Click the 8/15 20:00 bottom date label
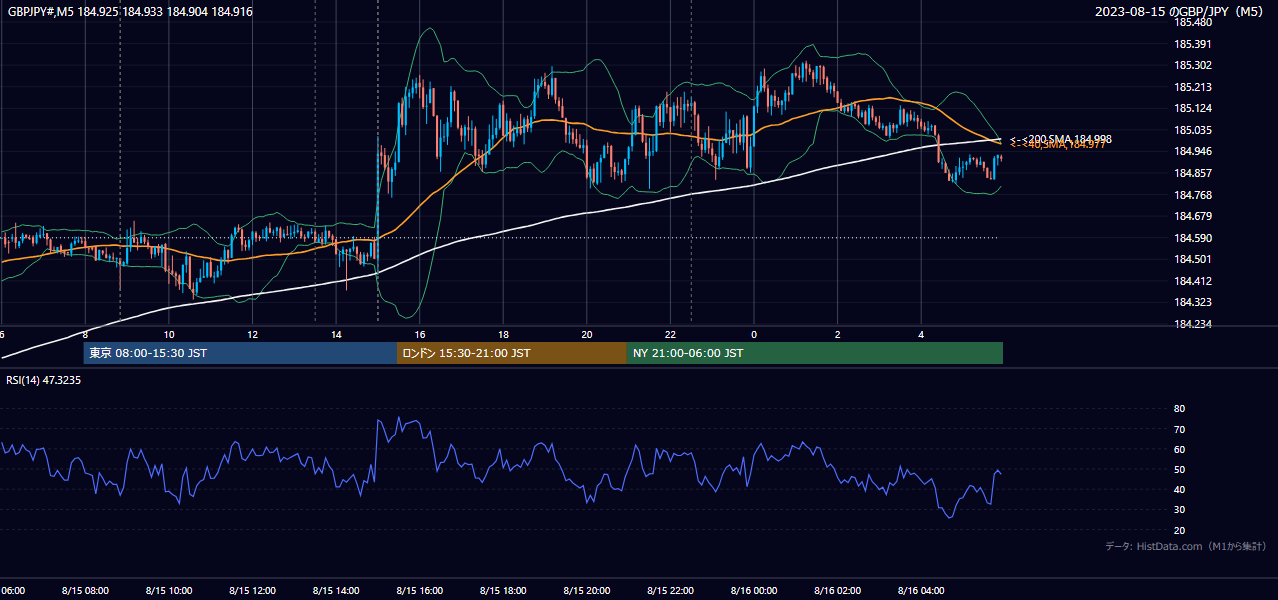The height and width of the screenshot is (600, 1278). [587, 591]
